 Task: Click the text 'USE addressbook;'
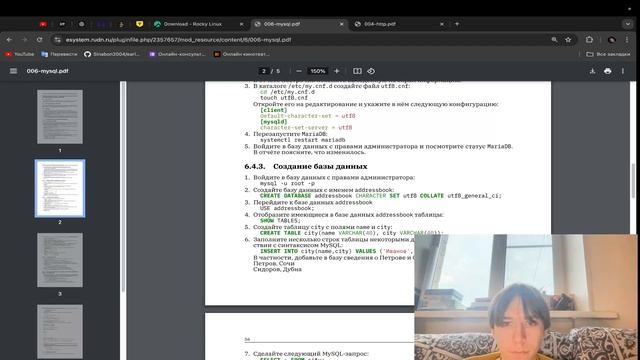[287, 208]
